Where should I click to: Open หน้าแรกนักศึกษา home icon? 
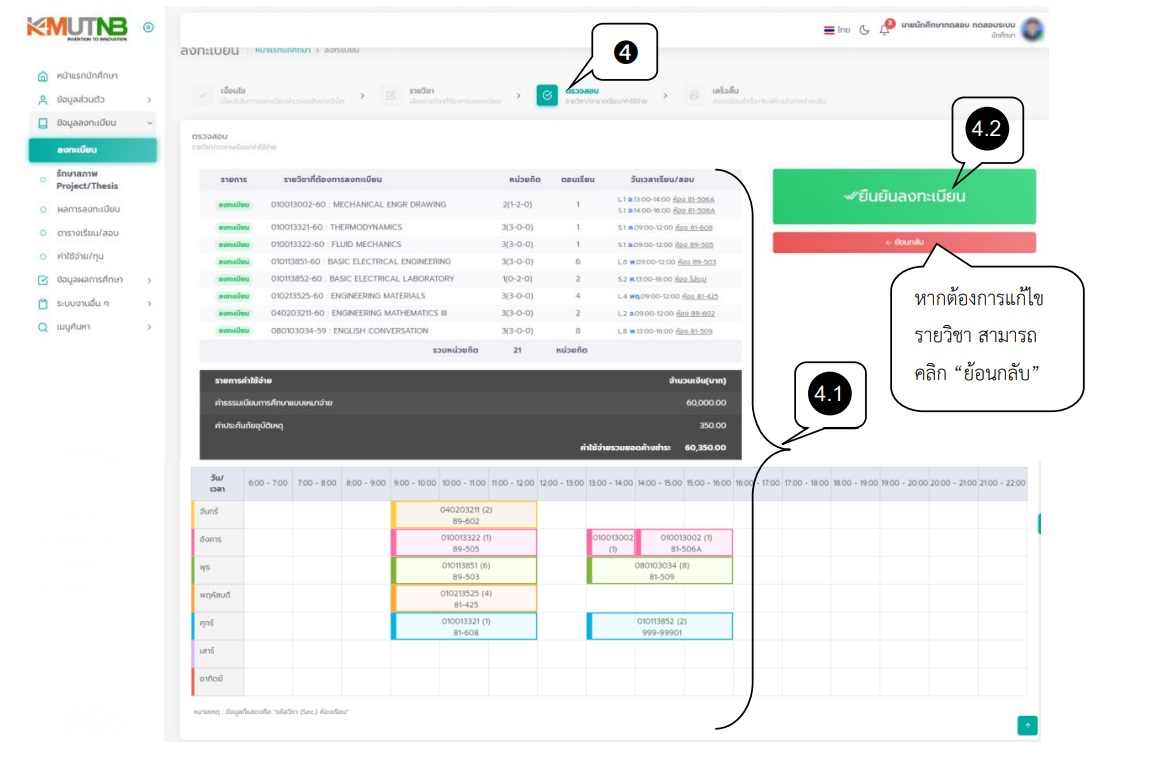43,76
